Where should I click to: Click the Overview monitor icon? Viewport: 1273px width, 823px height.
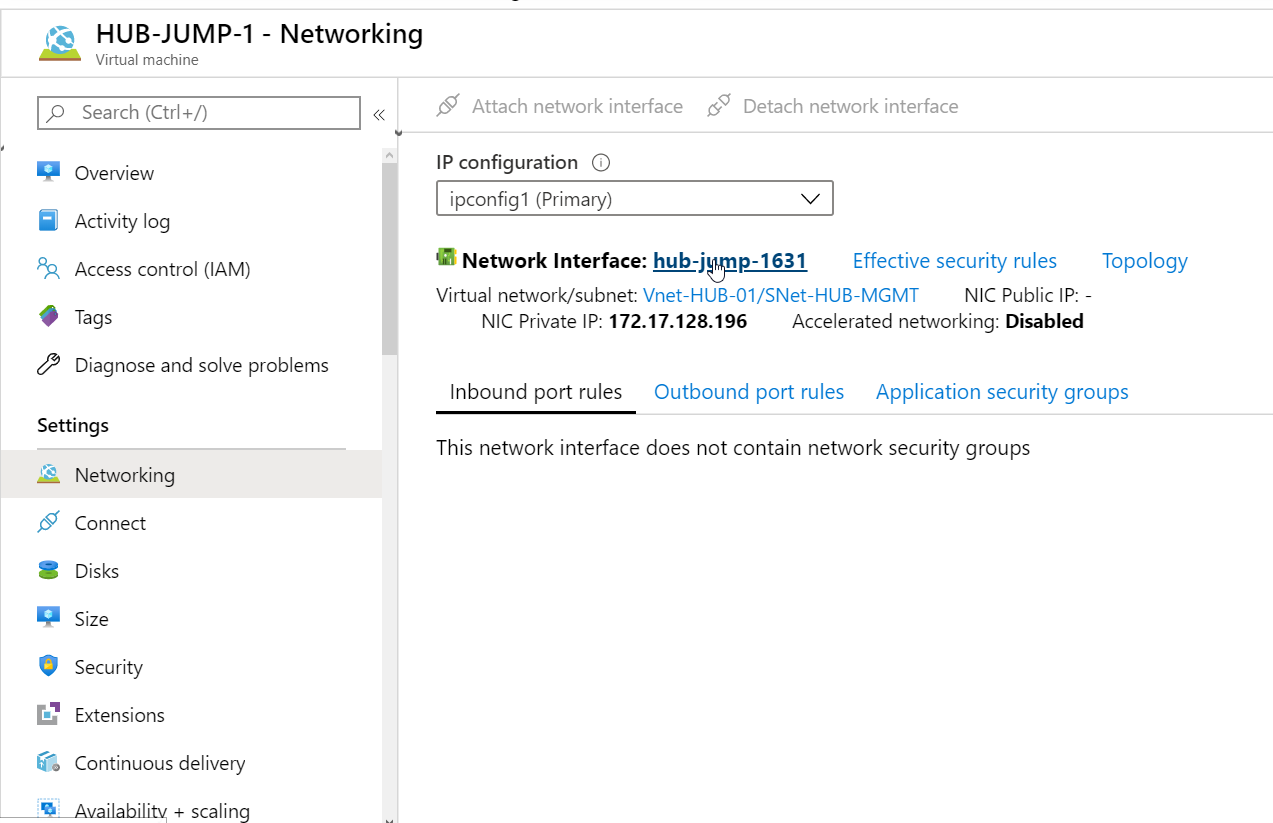click(49, 171)
